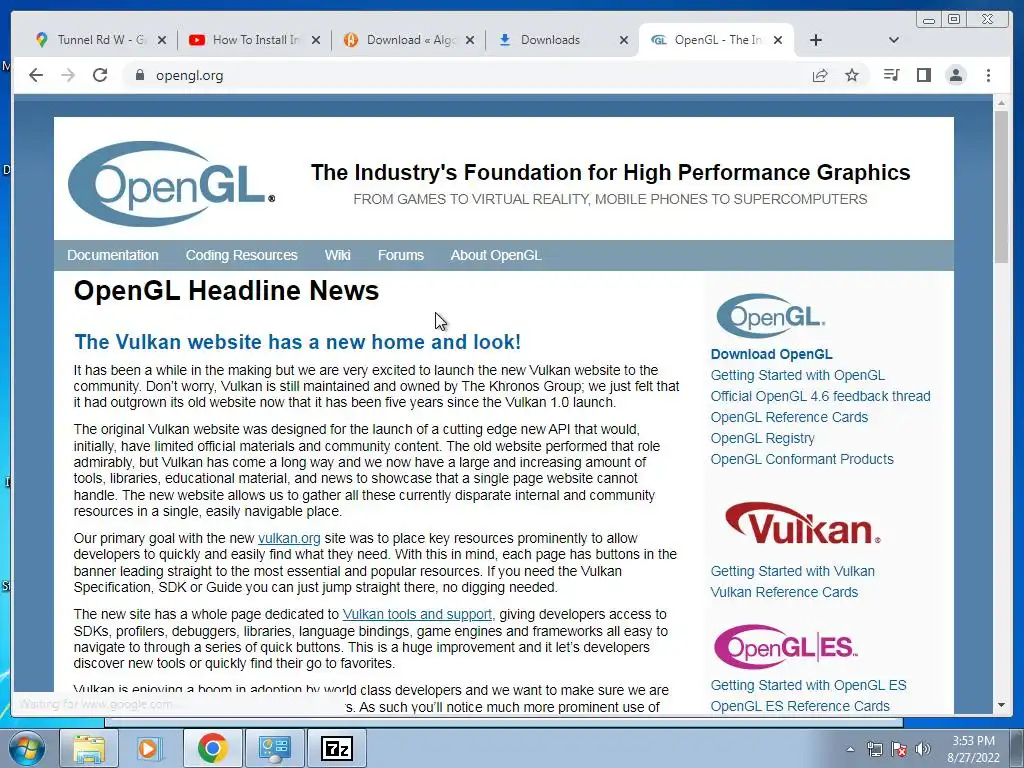
Task: Open Action Center flag tray icon
Action: click(x=899, y=749)
